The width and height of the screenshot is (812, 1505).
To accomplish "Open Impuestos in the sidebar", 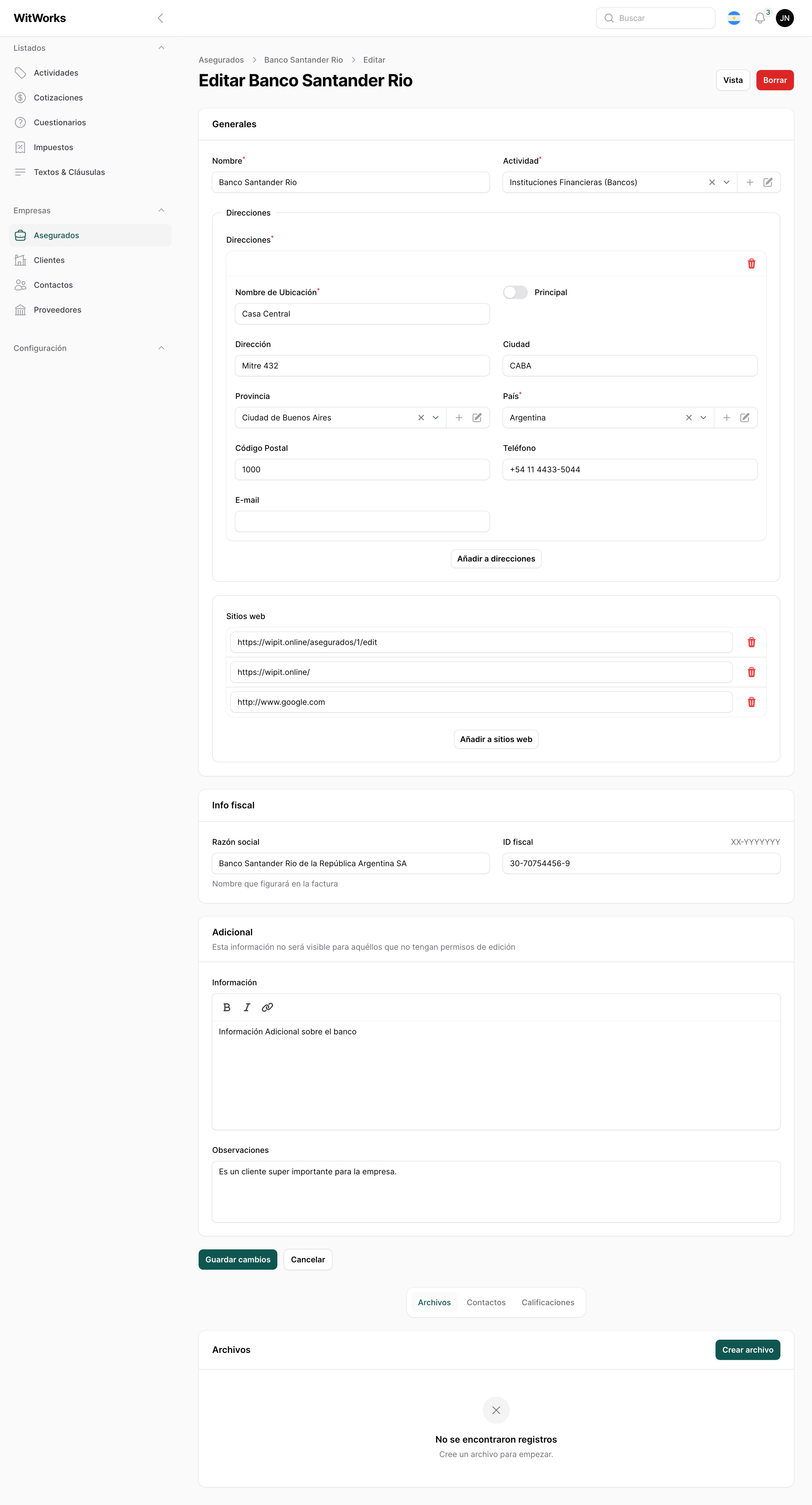I will [91, 147].
